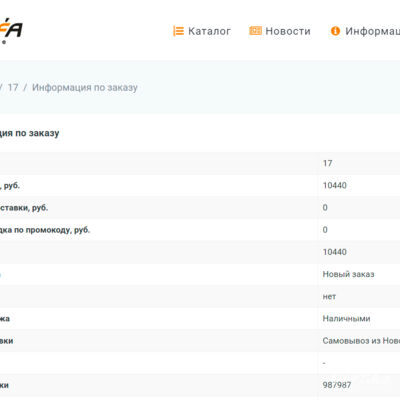Open the Новости menu item
The image size is (400, 400).
[x=288, y=31]
